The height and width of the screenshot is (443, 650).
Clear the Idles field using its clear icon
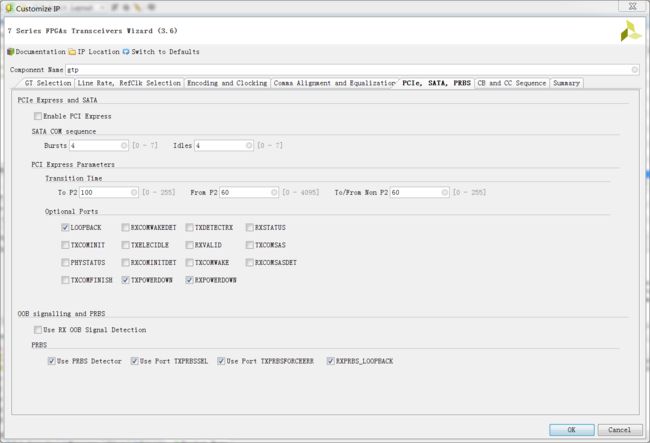click(249, 145)
